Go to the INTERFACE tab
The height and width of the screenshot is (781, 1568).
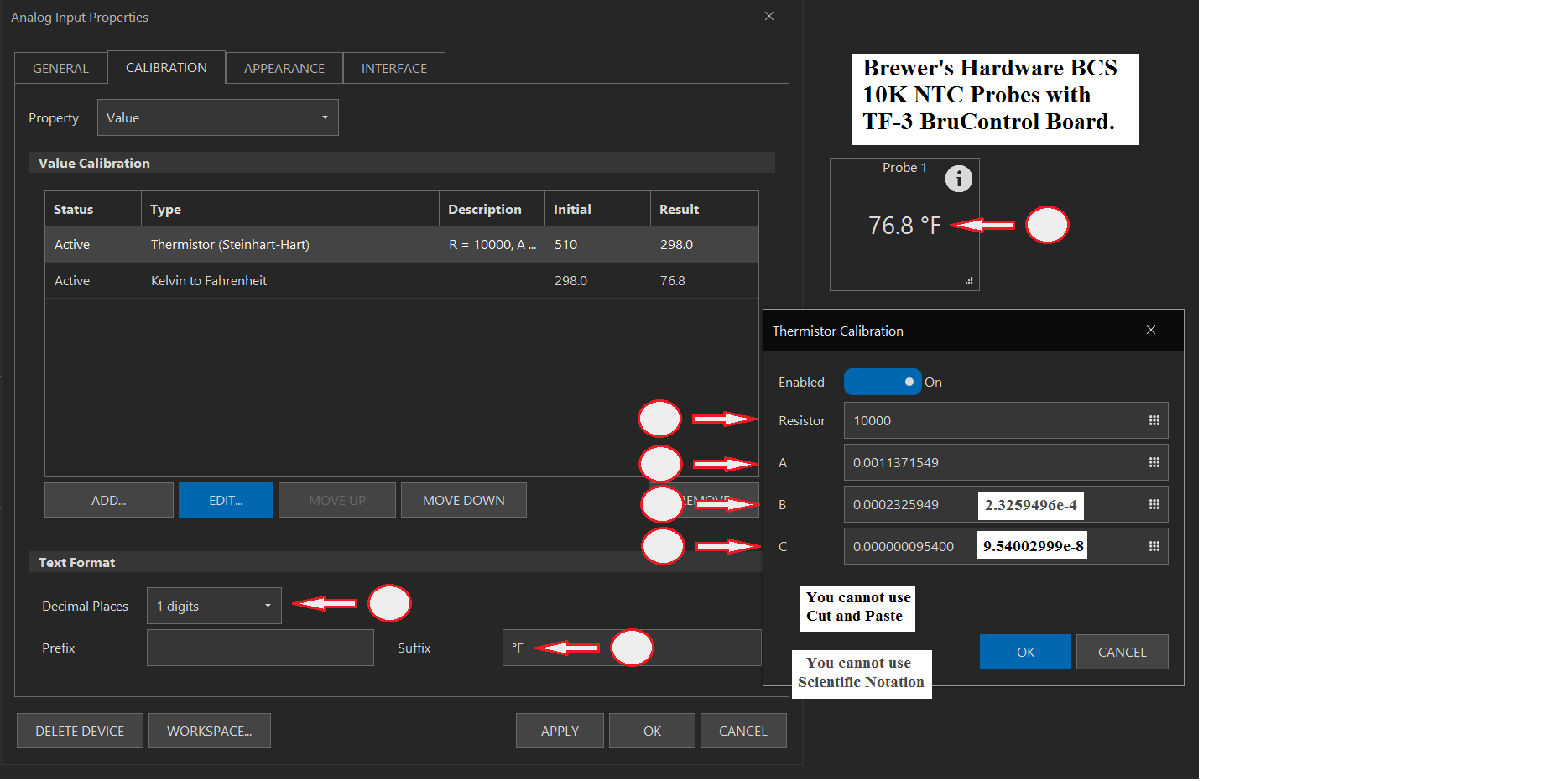394,68
